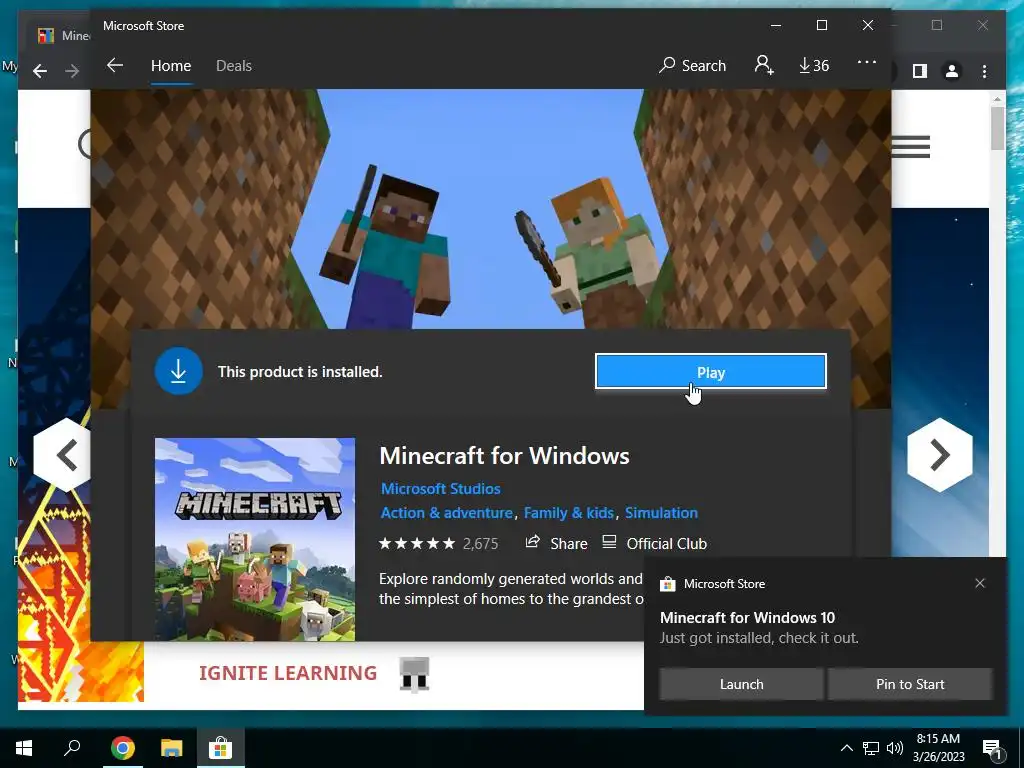1024x768 pixels.
Task: Open the Simulation category link
Action: click(662, 513)
